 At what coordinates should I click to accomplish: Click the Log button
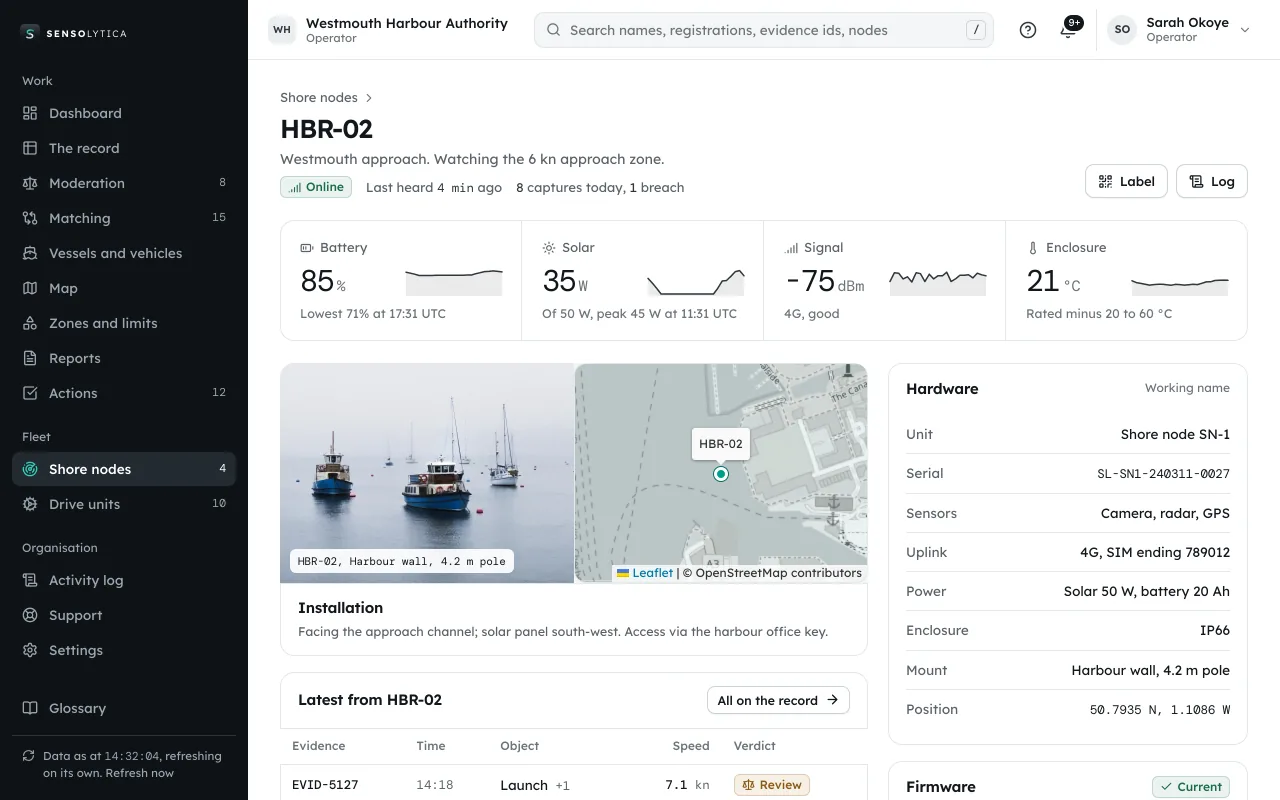click(1212, 181)
